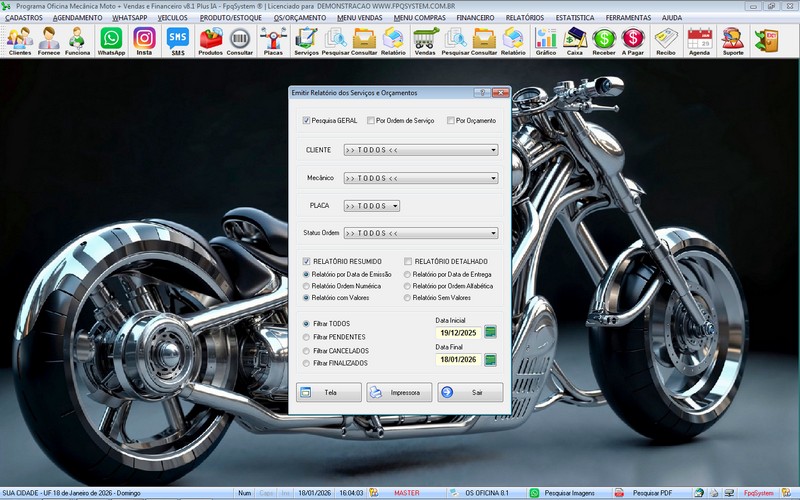The image size is (800, 500).
Task: Select Filtrar PENDENTES radio button
Action: [x=306, y=337]
